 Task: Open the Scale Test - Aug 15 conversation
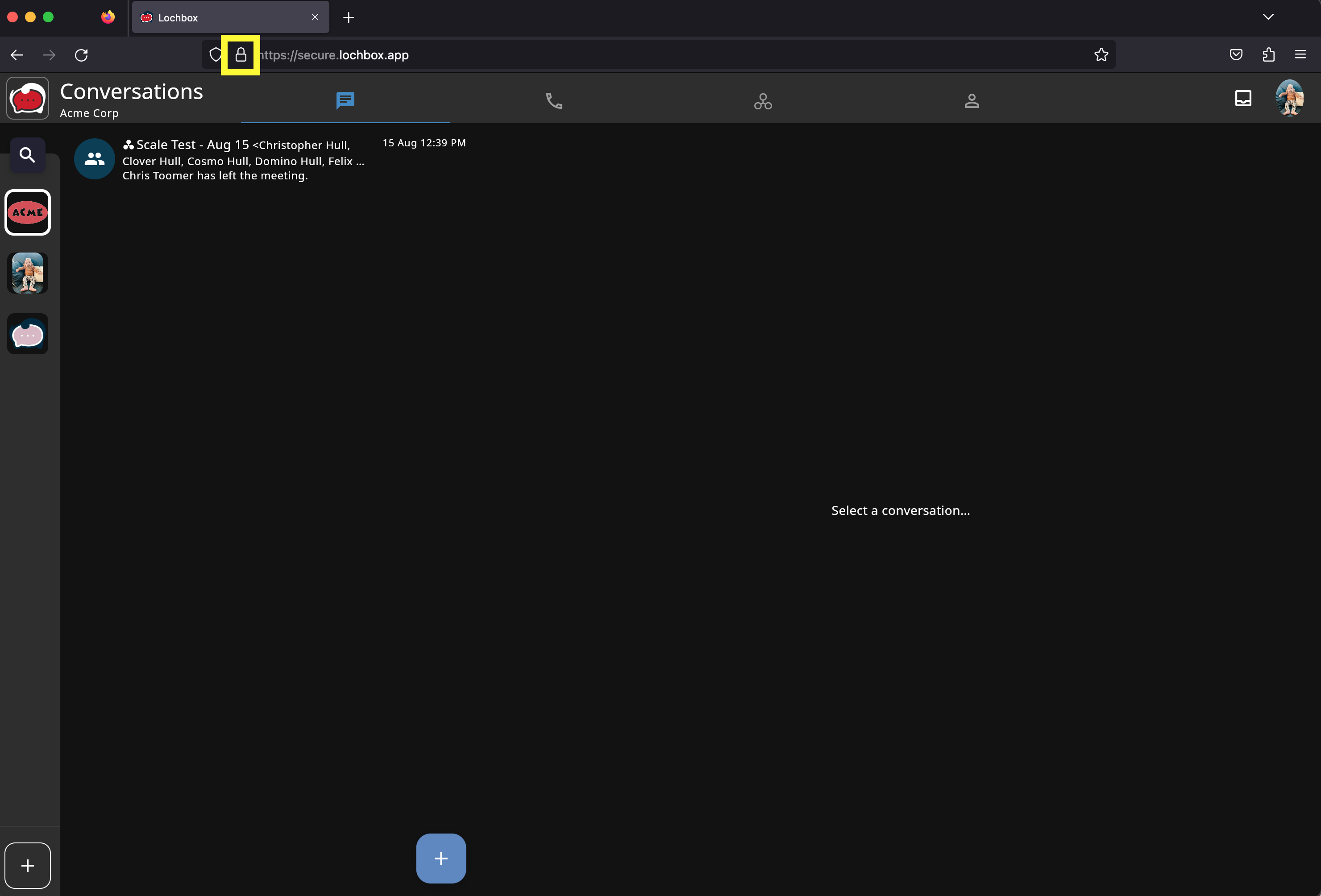pos(245,160)
